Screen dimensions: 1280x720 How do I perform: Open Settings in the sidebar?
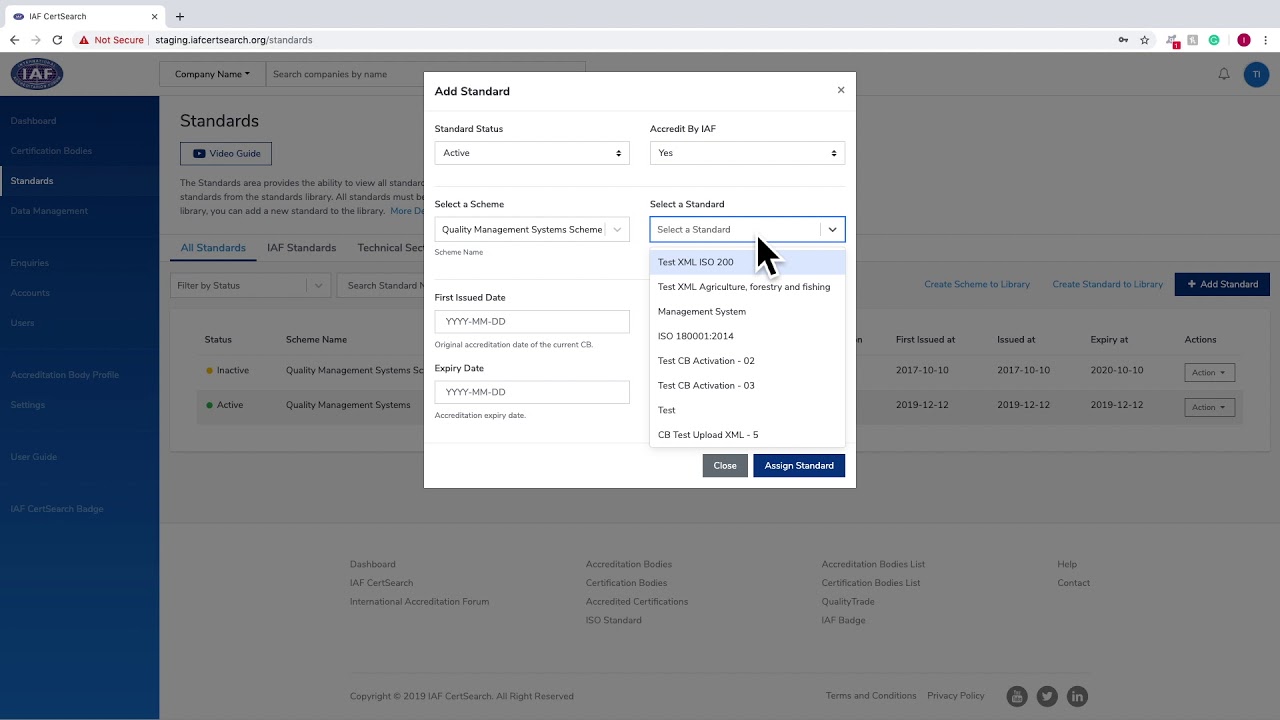tap(28, 405)
